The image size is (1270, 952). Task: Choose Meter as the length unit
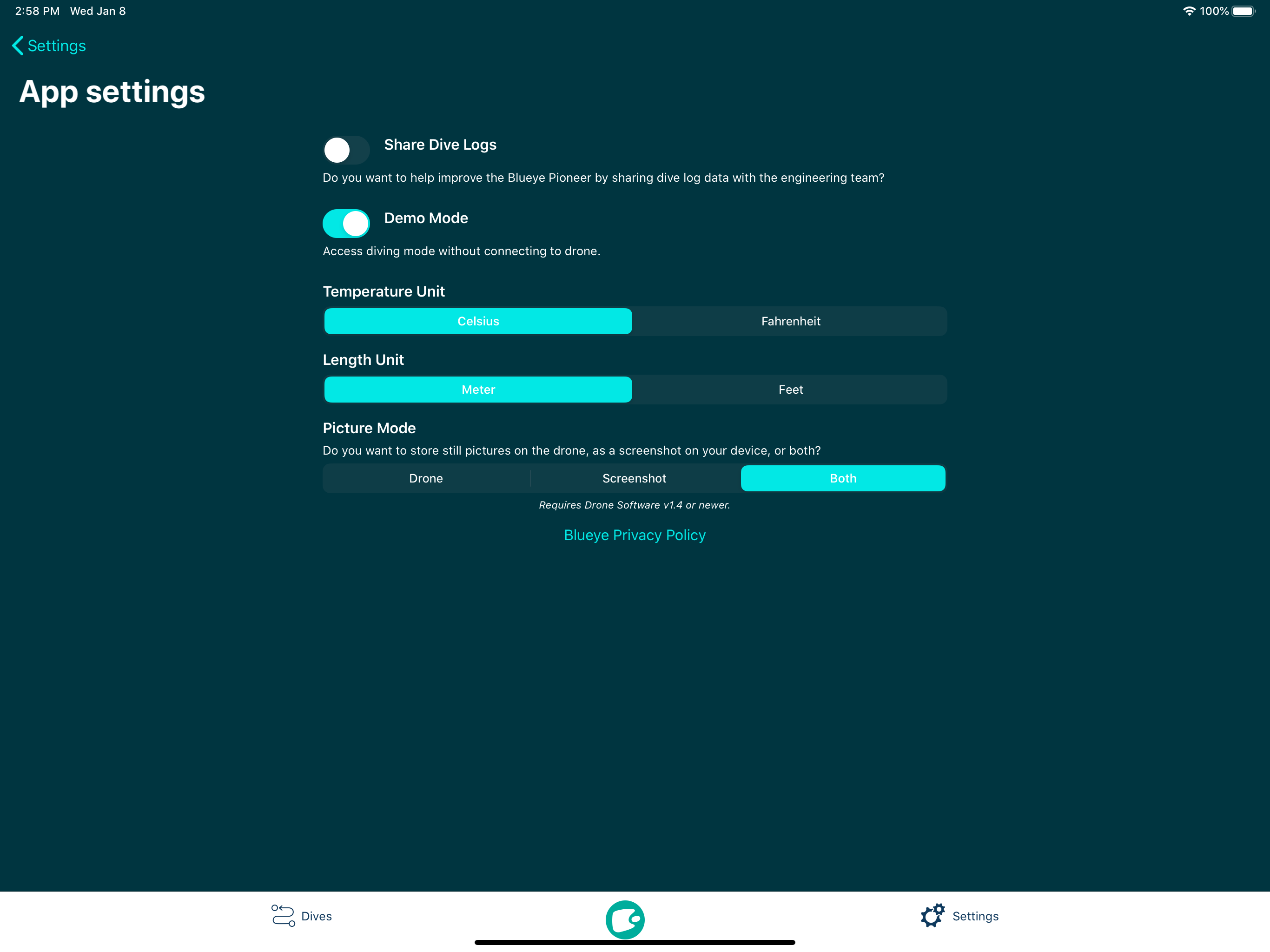(478, 389)
